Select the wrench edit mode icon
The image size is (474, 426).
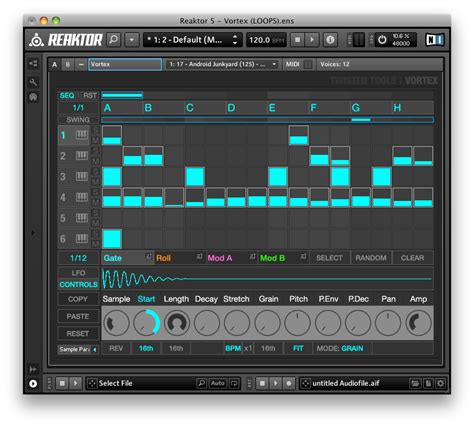pyautogui.click(x=33, y=82)
